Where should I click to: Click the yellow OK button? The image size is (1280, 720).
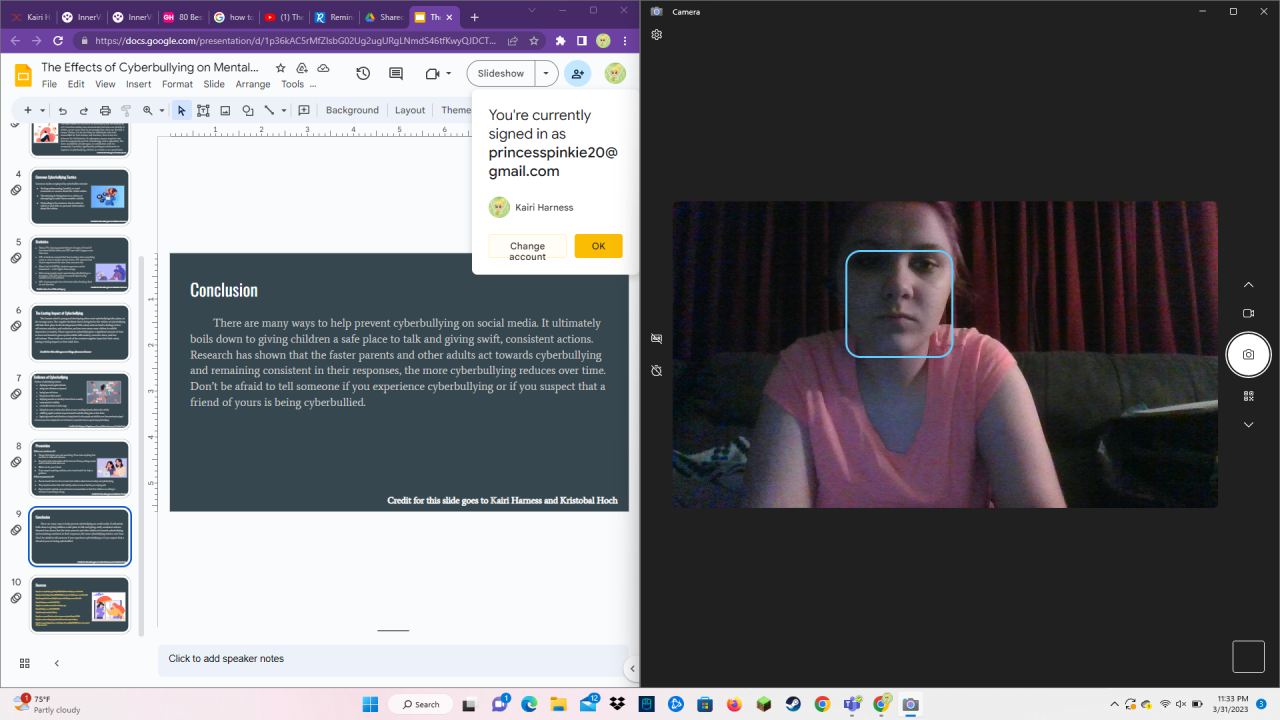[x=598, y=246]
